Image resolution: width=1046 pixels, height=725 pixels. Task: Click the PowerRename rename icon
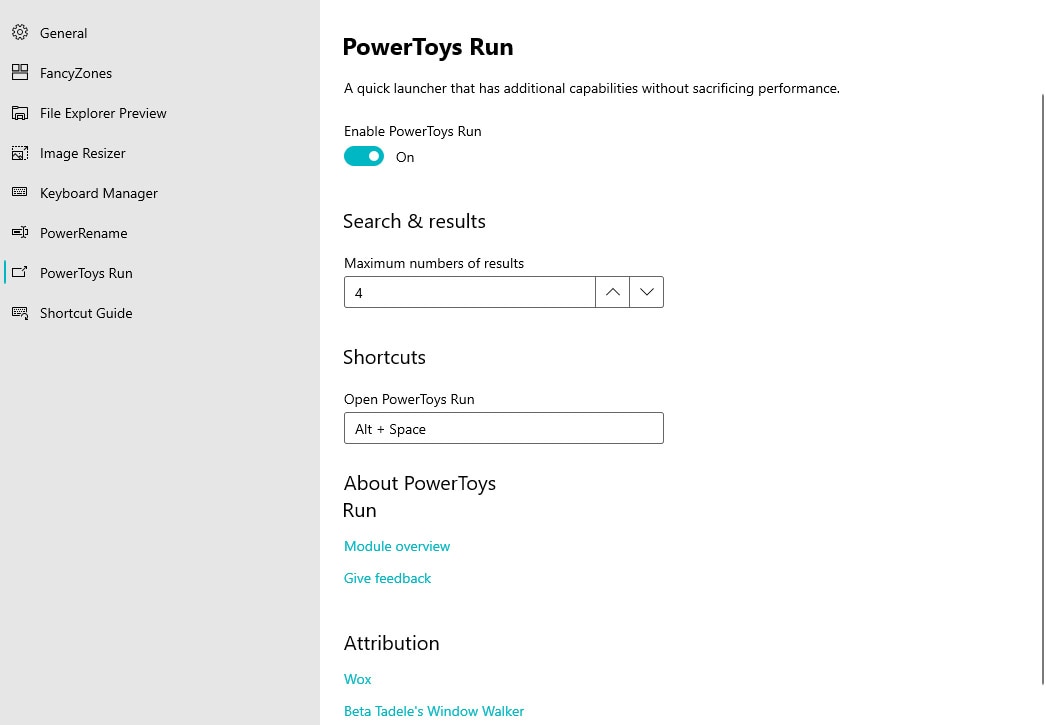click(19, 232)
